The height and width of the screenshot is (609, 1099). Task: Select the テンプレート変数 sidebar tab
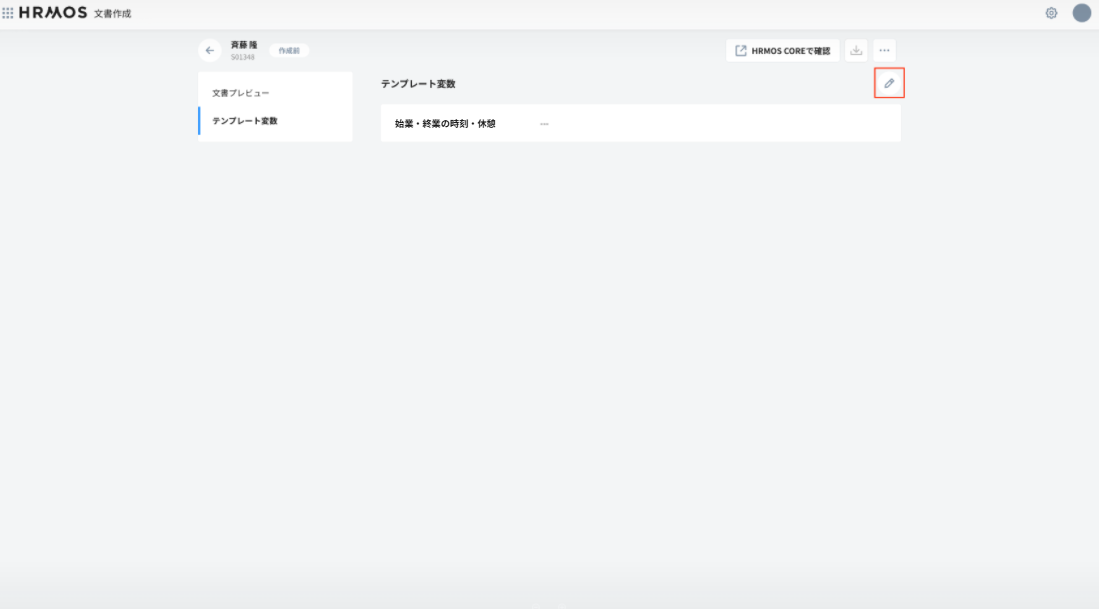tap(245, 121)
